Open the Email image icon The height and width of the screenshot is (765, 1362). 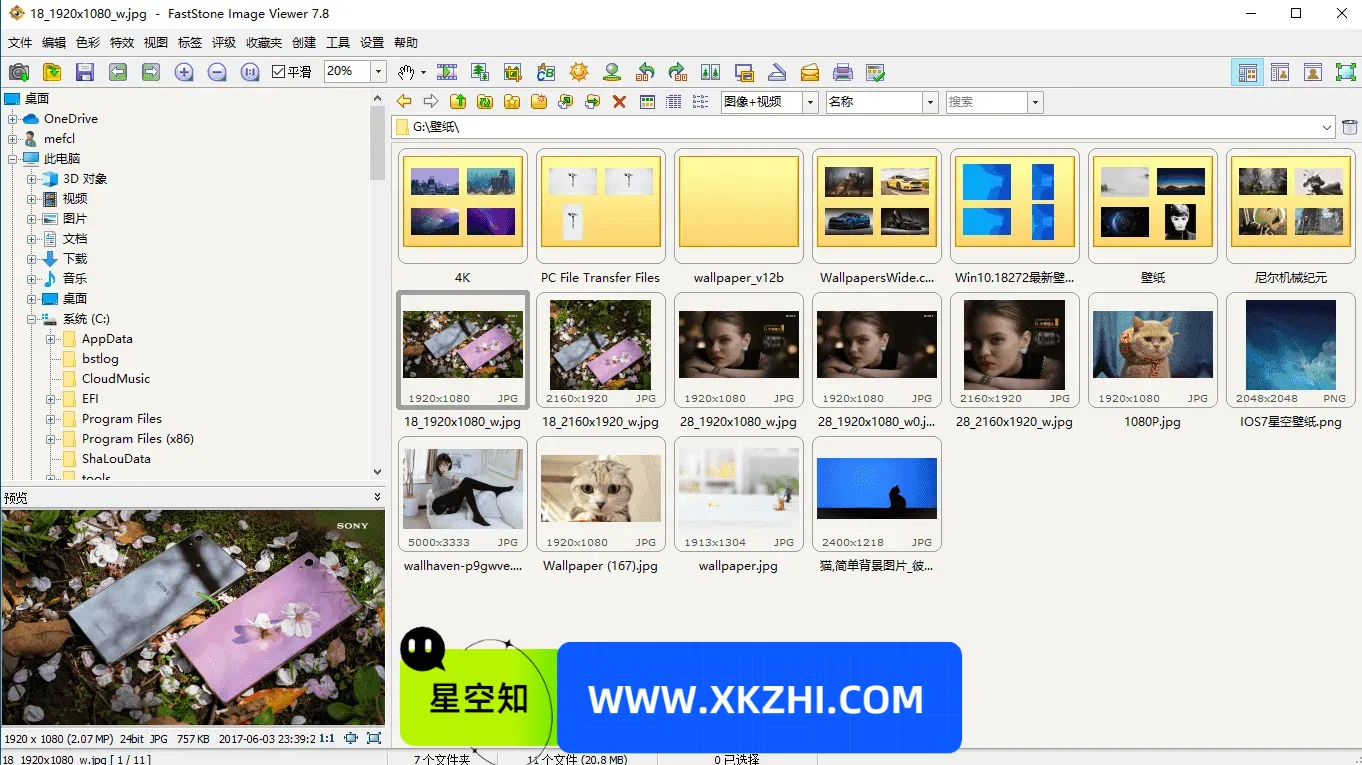pyautogui.click(x=810, y=72)
